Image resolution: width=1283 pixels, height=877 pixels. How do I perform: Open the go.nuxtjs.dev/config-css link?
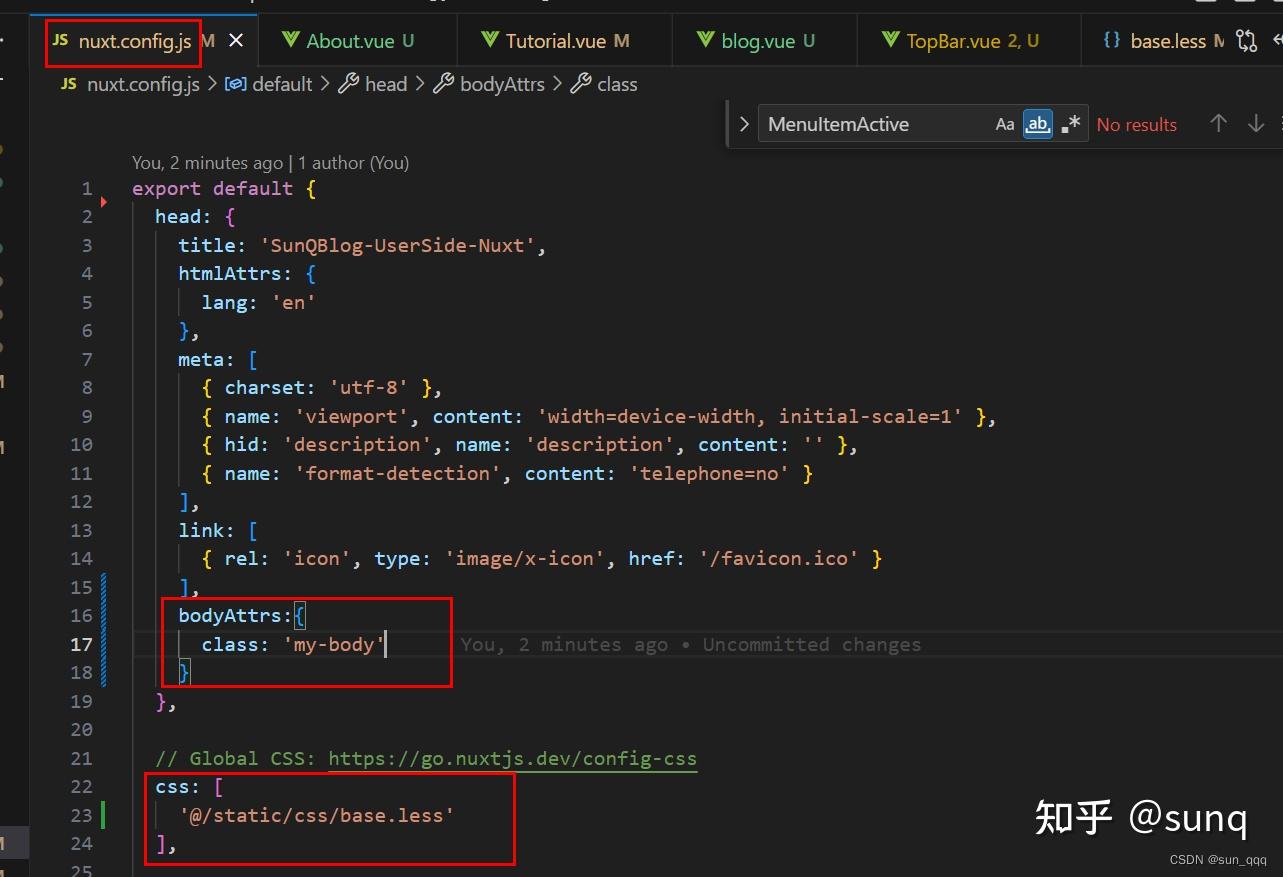click(x=512, y=759)
